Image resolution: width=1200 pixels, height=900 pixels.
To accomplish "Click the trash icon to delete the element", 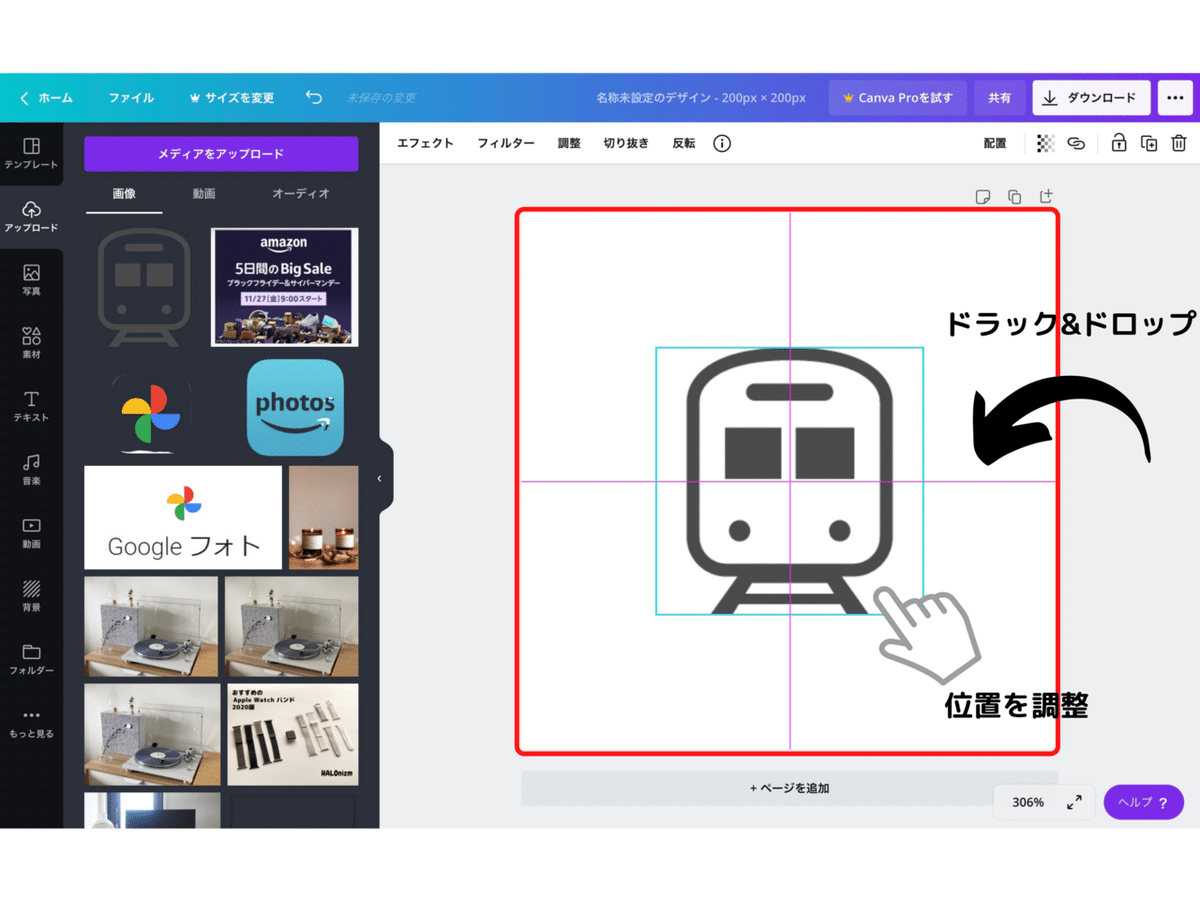I will [1178, 143].
